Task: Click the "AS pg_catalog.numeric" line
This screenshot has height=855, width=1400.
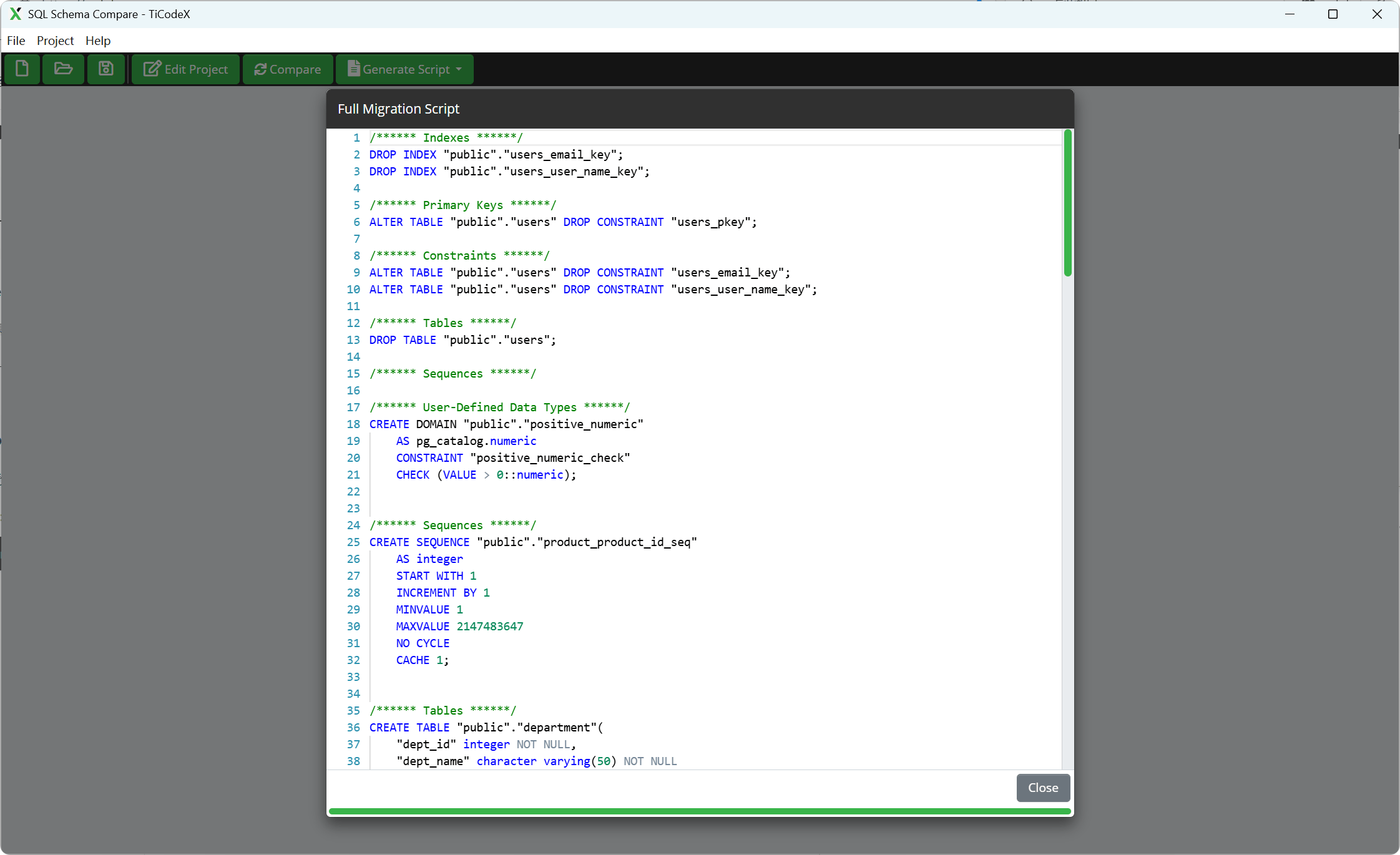Action: point(466,441)
